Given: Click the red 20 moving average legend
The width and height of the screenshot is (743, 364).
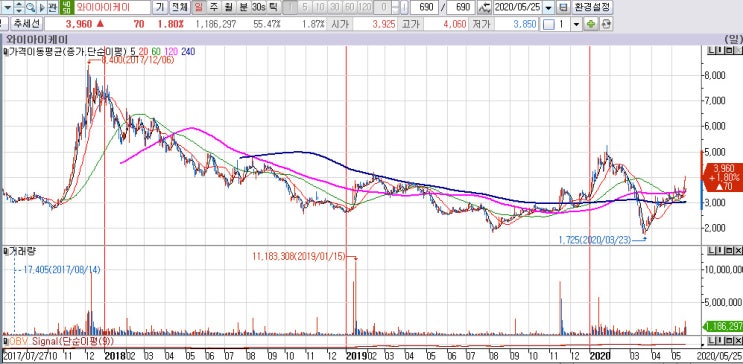Looking at the screenshot, I should point(143,51).
